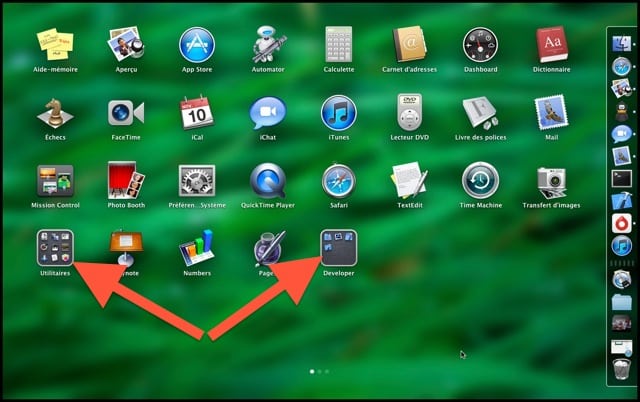This screenshot has width=640, height=402.
Task: Launch QuickTime Player
Action: point(268,180)
